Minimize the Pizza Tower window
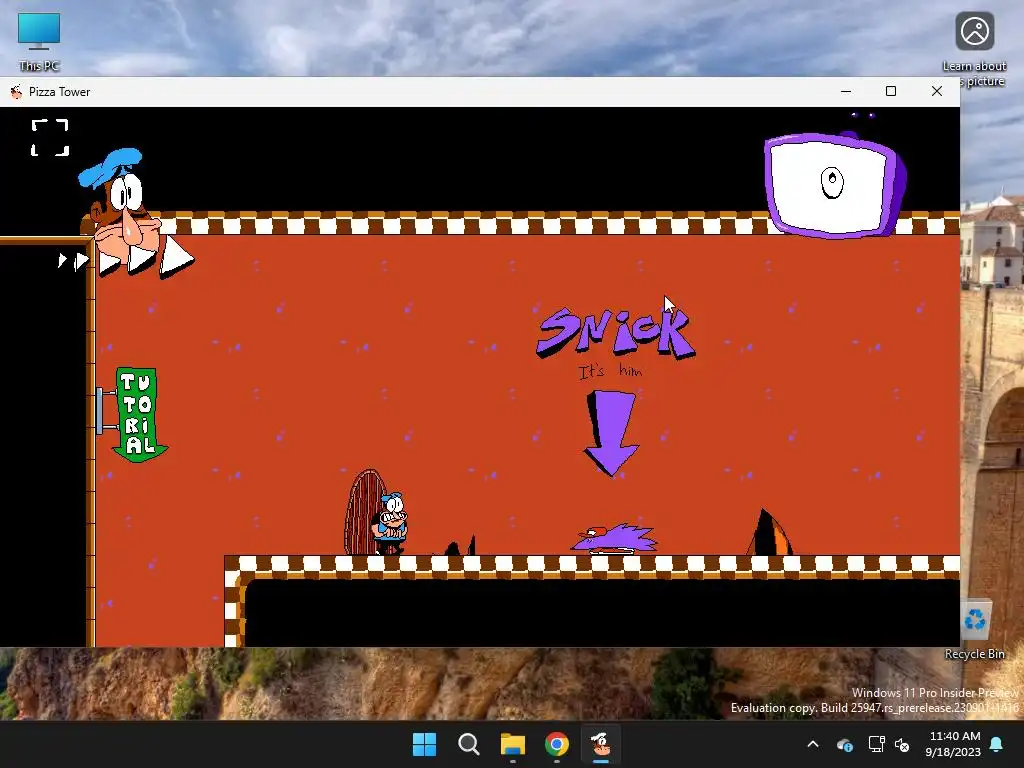Screen dimensions: 1024x768 (x=846, y=91)
